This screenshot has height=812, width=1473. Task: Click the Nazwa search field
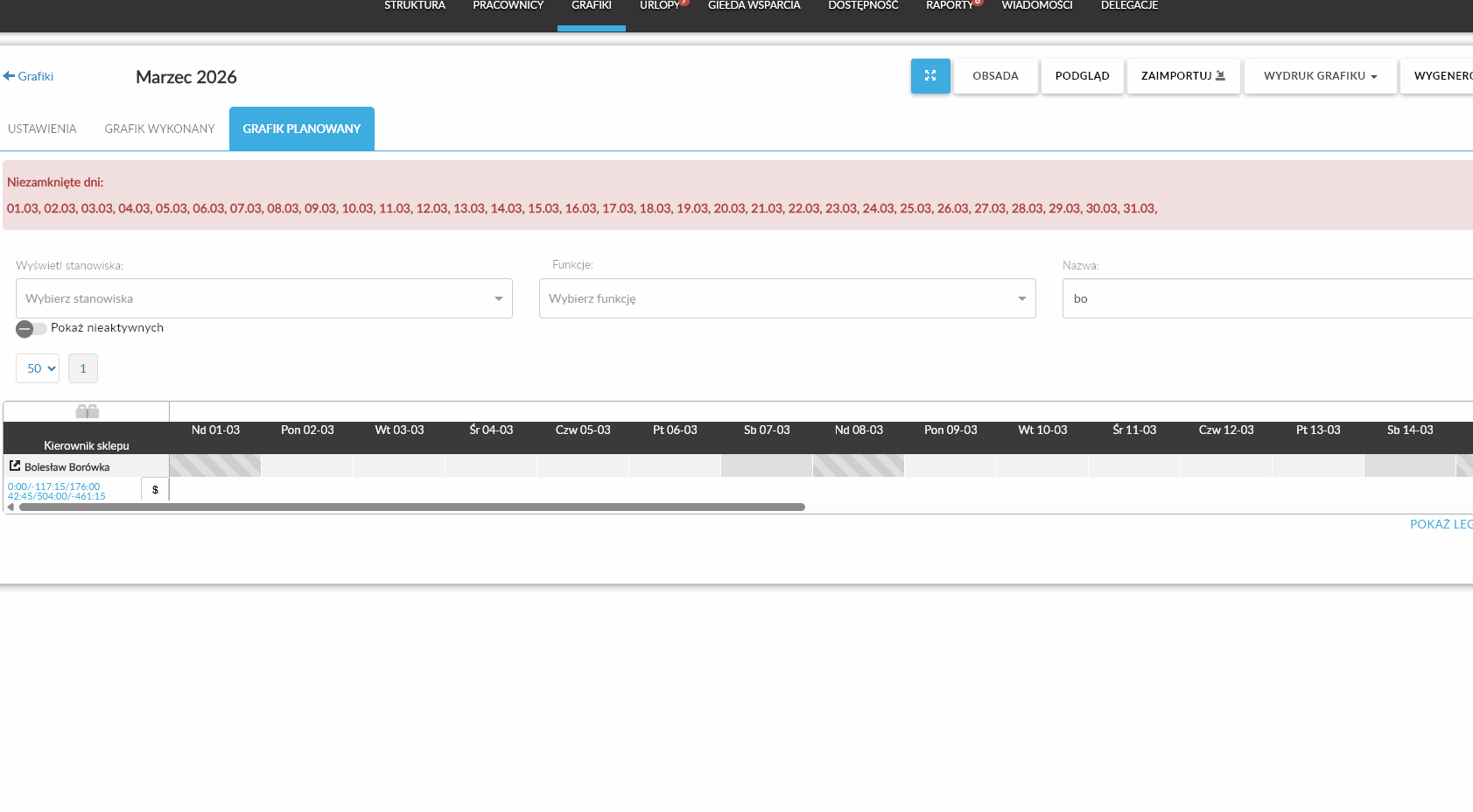[1267, 298]
